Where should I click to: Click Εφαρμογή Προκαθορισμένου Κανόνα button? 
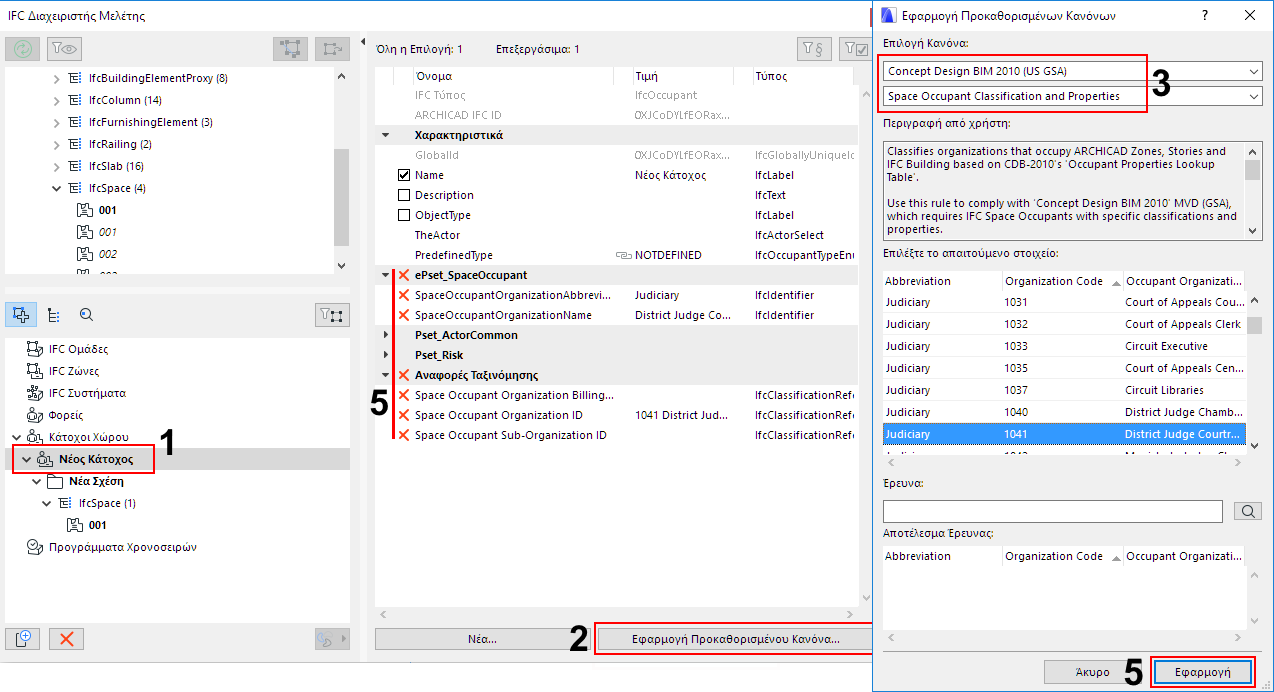coord(735,638)
